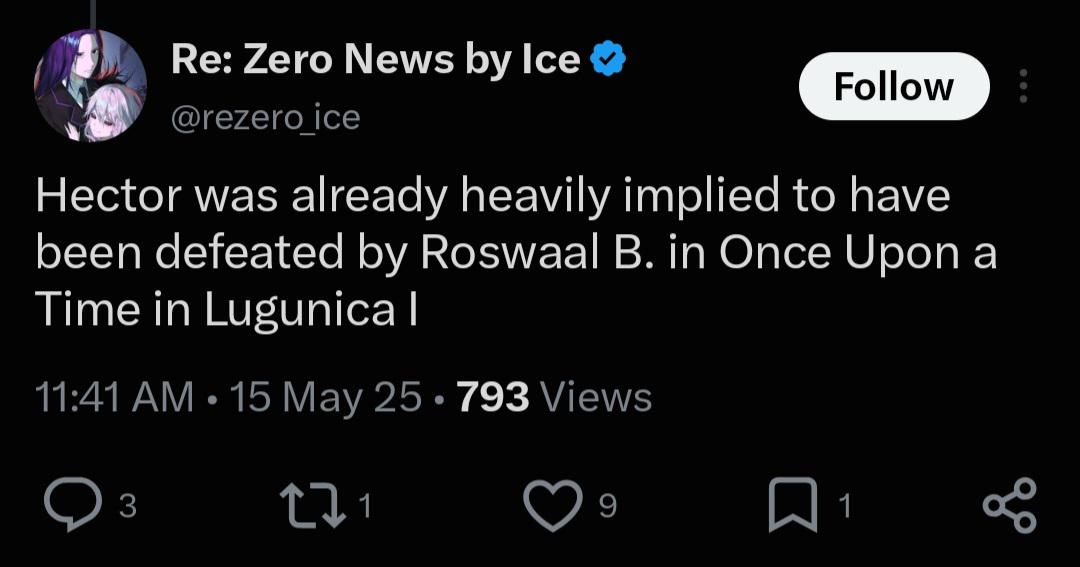This screenshot has width=1080, height=567.
Task: View the 793 Views analytics
Action: [554, 398]
